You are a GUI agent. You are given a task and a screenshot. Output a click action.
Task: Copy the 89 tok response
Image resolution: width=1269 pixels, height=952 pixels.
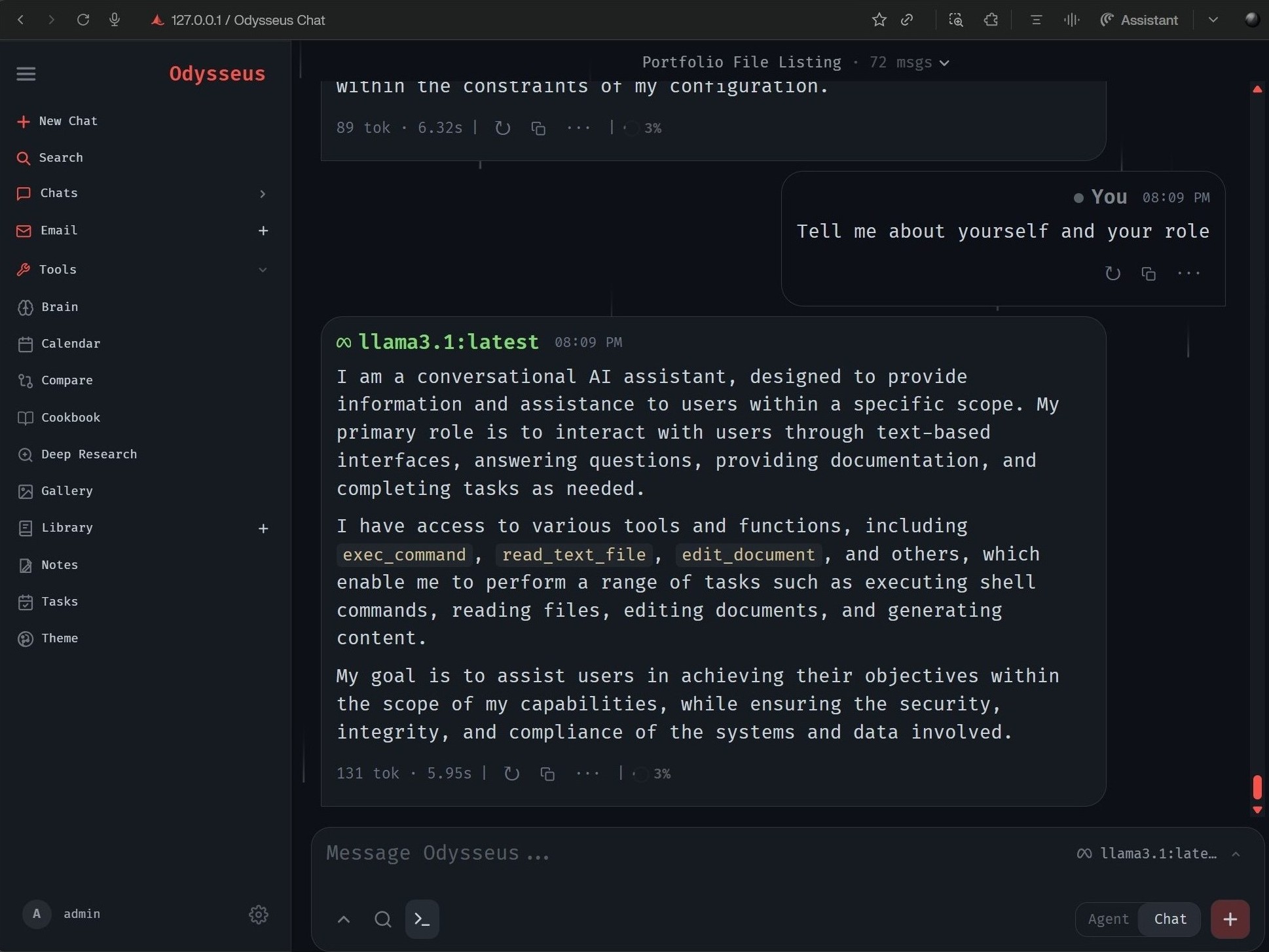[x=538, y=128]
